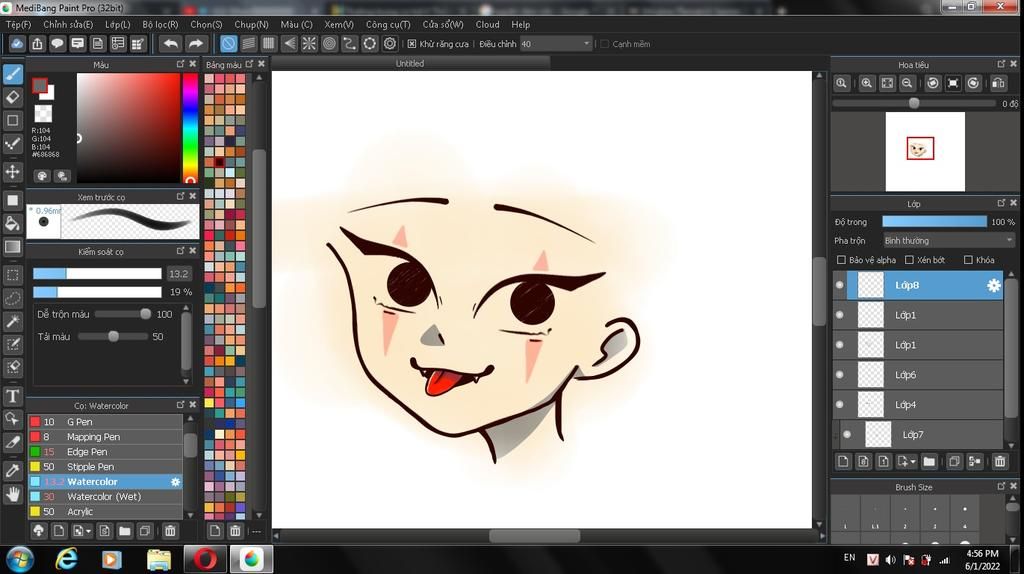This screenshot has height=574, width=1024.
Task: Select the Mapping Pen brush
Action: pos(105,437)
